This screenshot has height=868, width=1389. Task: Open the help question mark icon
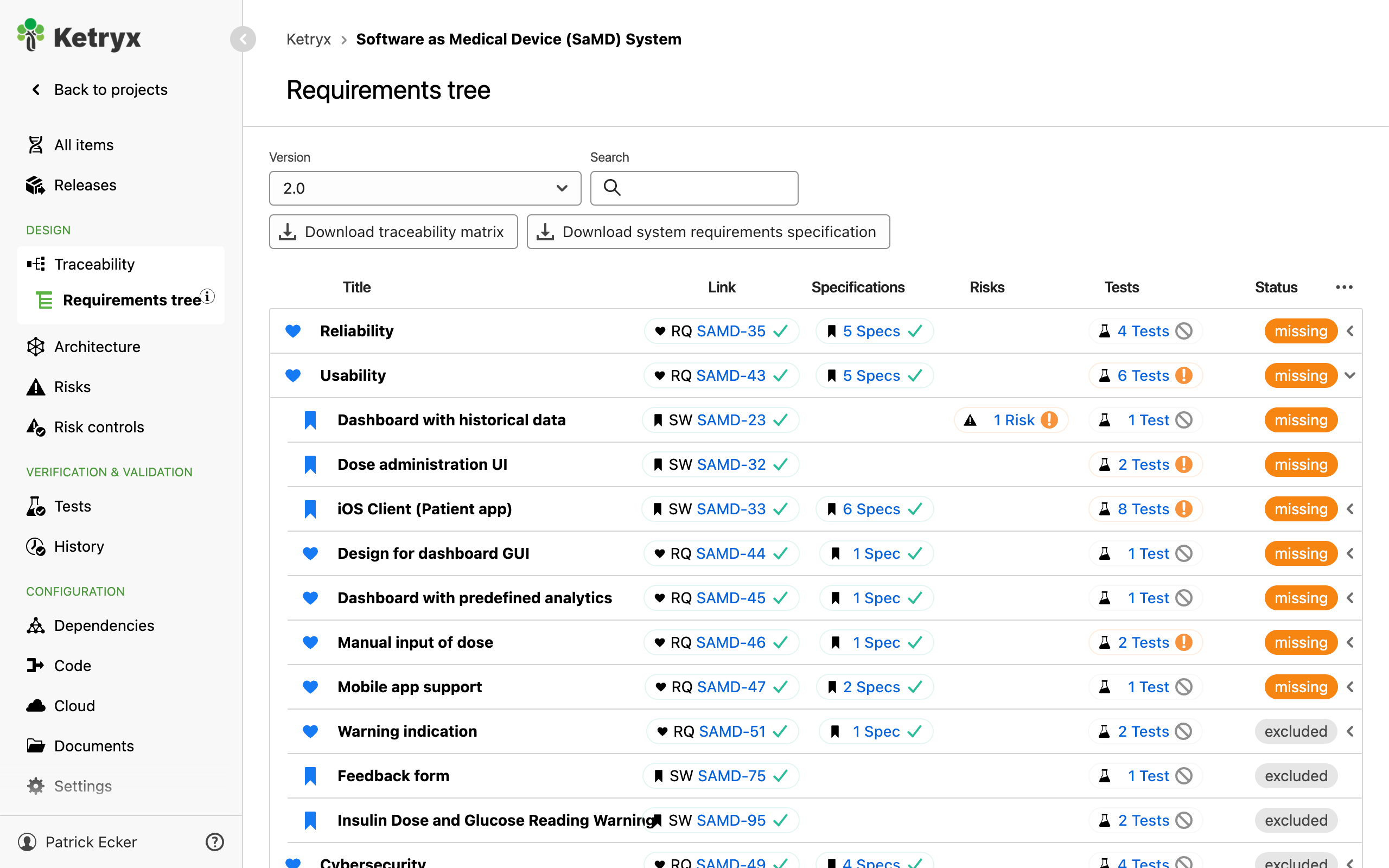pos(215,841)
